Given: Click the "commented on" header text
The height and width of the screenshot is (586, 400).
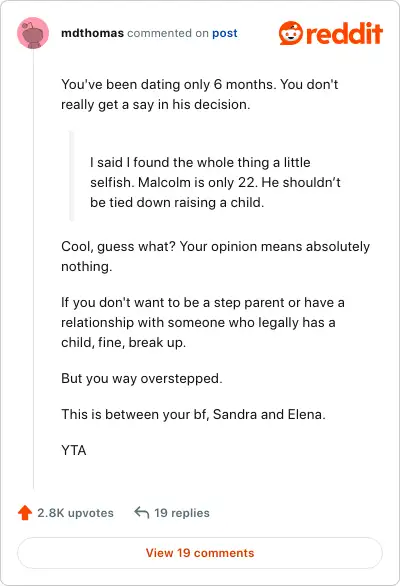Looking at the screenshot, I should pyautogui.click(x=168, y=33).
